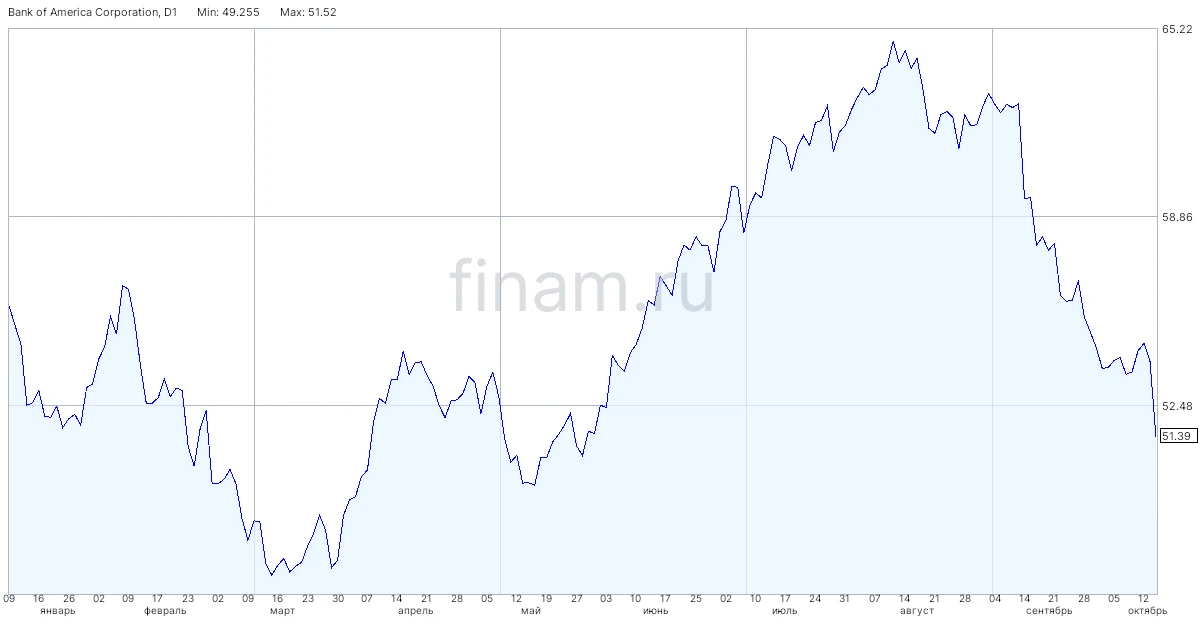Viewport: 1200px width, 630px height.
Task: Select the "октябрь" month label
Action: (x=1148, y=610)
